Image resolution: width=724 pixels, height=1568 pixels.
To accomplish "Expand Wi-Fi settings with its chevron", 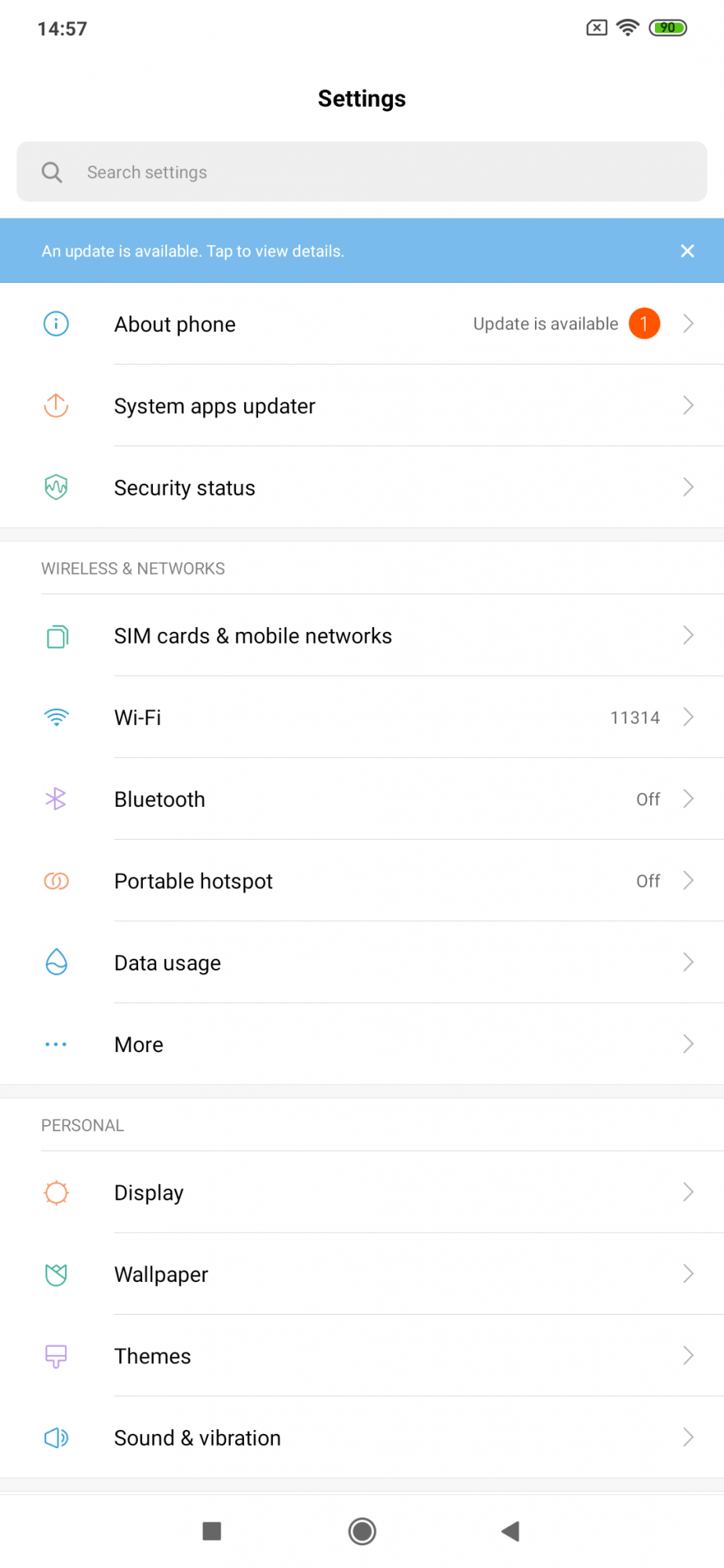I will 688,717.
